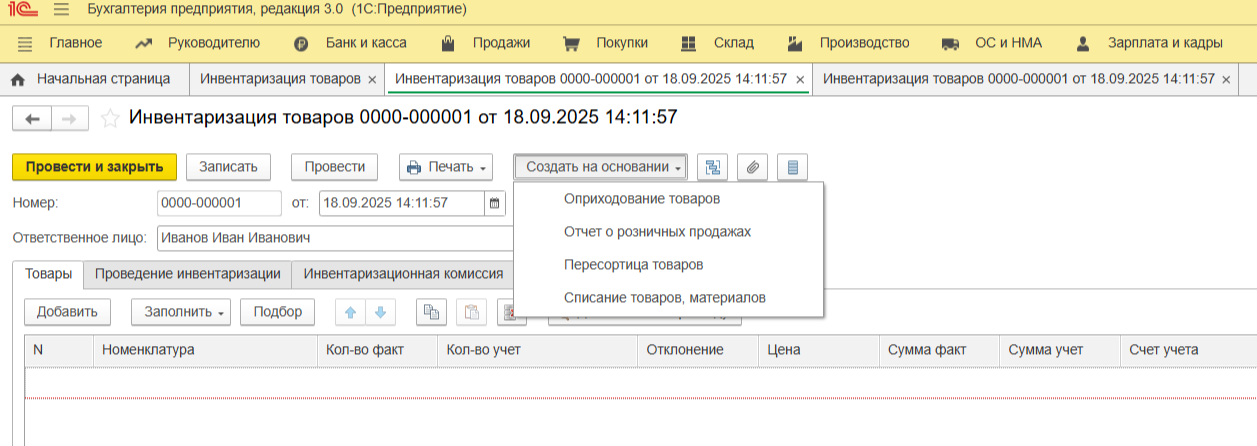The image size is (1257, 446).
Task: Click the Ответственное лицо input field
Action: (335, 238)
